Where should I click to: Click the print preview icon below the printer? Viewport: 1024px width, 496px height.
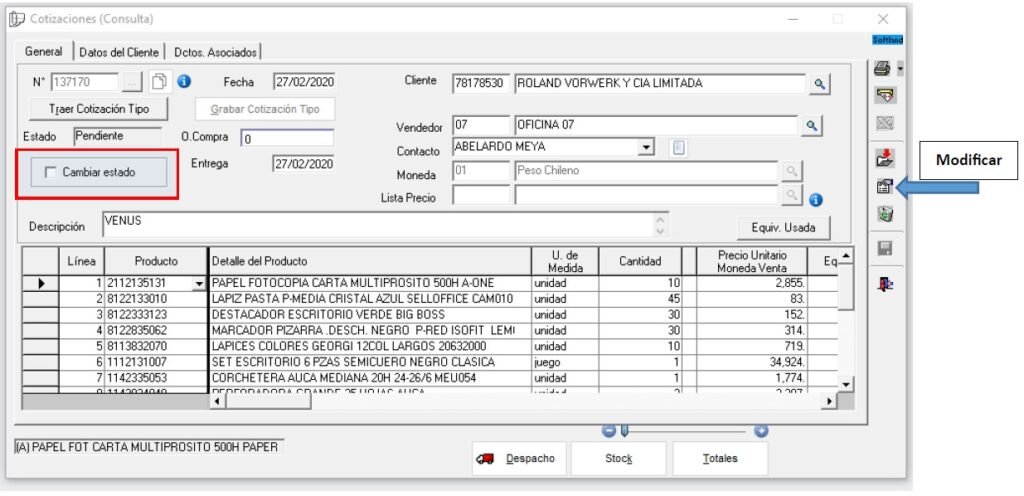[x=884, y=95]
